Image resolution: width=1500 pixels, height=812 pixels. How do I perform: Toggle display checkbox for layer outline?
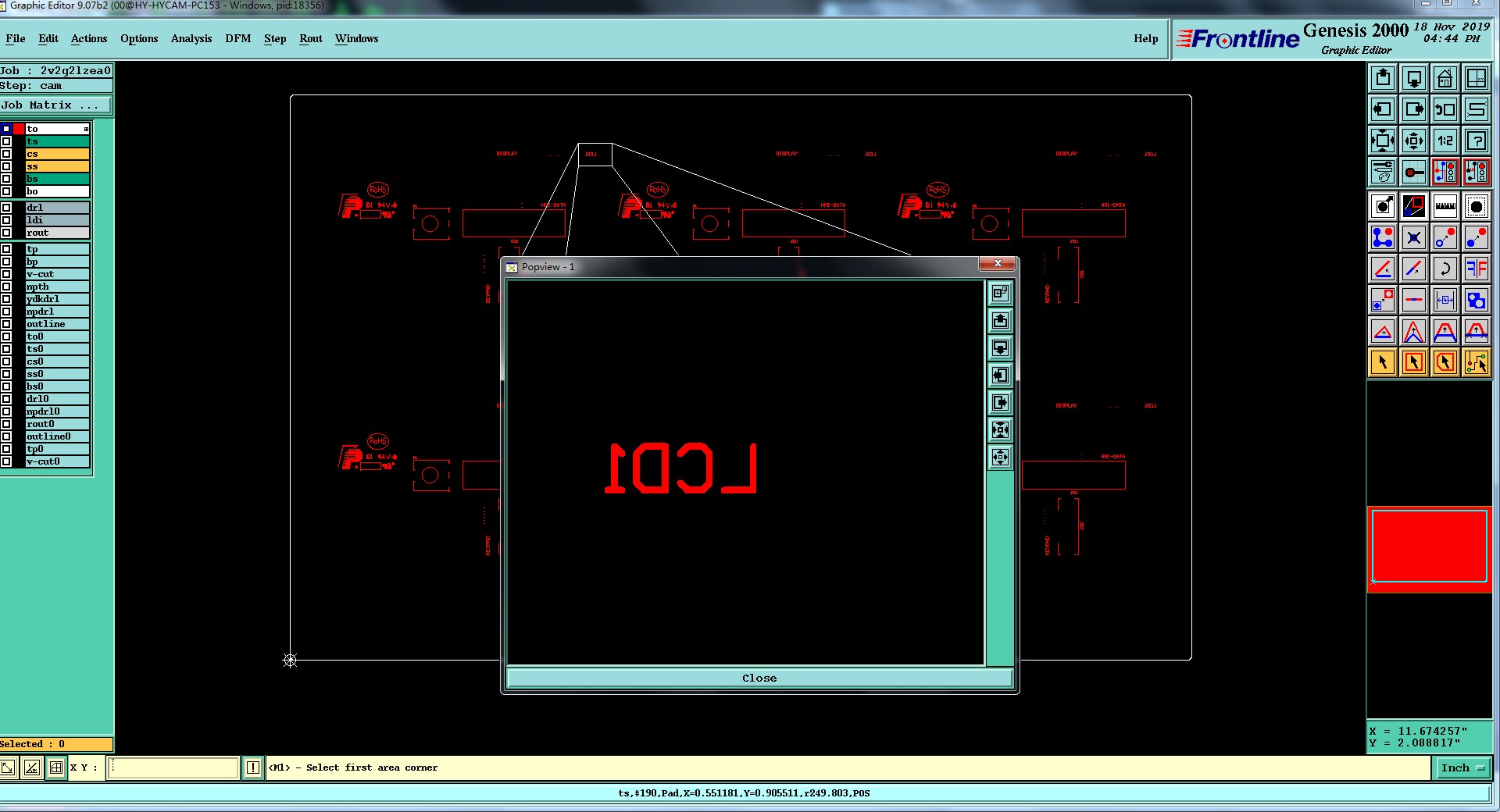pos(6,324)
